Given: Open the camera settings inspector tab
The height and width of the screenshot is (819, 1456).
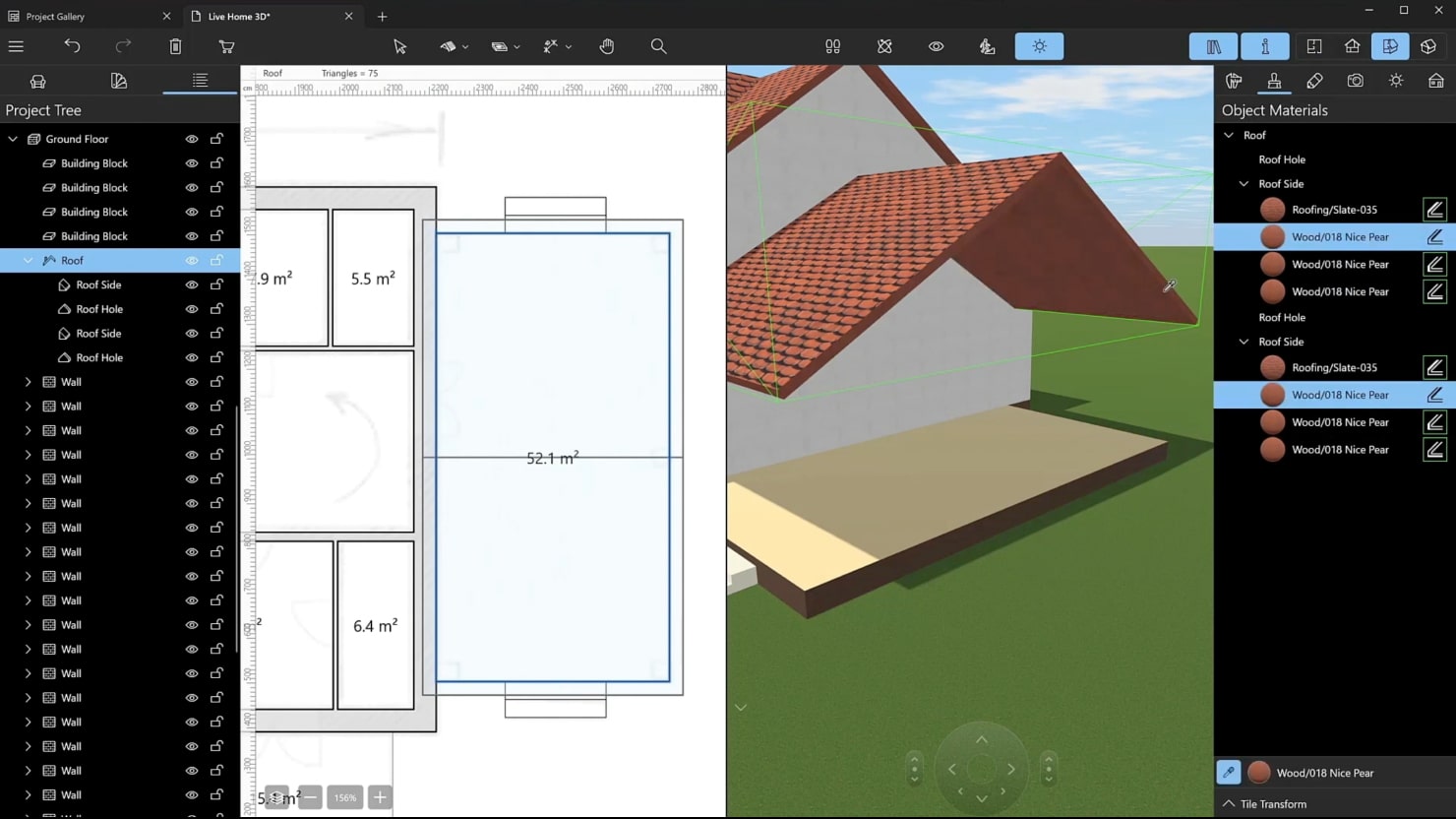Looking at the screenshot, I should tap(1356, 81).
